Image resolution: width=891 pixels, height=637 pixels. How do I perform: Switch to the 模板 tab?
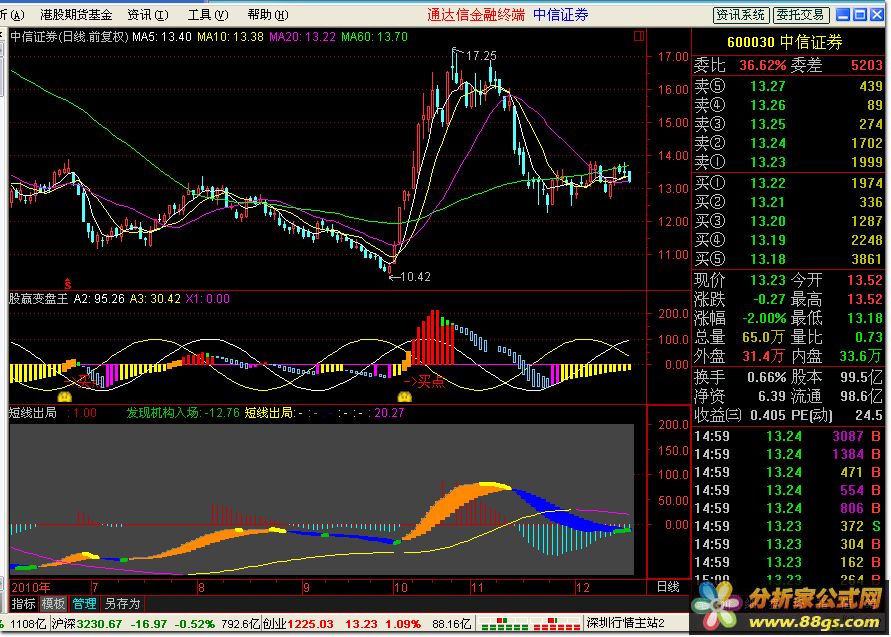click(53, 603)
